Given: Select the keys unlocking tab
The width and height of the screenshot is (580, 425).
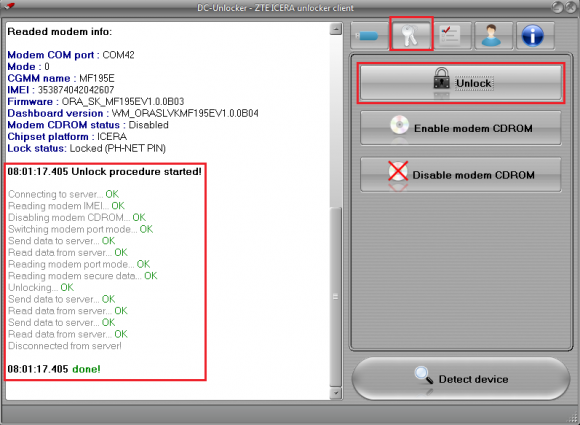Looking at the screenshot, I should click(411, 34).
